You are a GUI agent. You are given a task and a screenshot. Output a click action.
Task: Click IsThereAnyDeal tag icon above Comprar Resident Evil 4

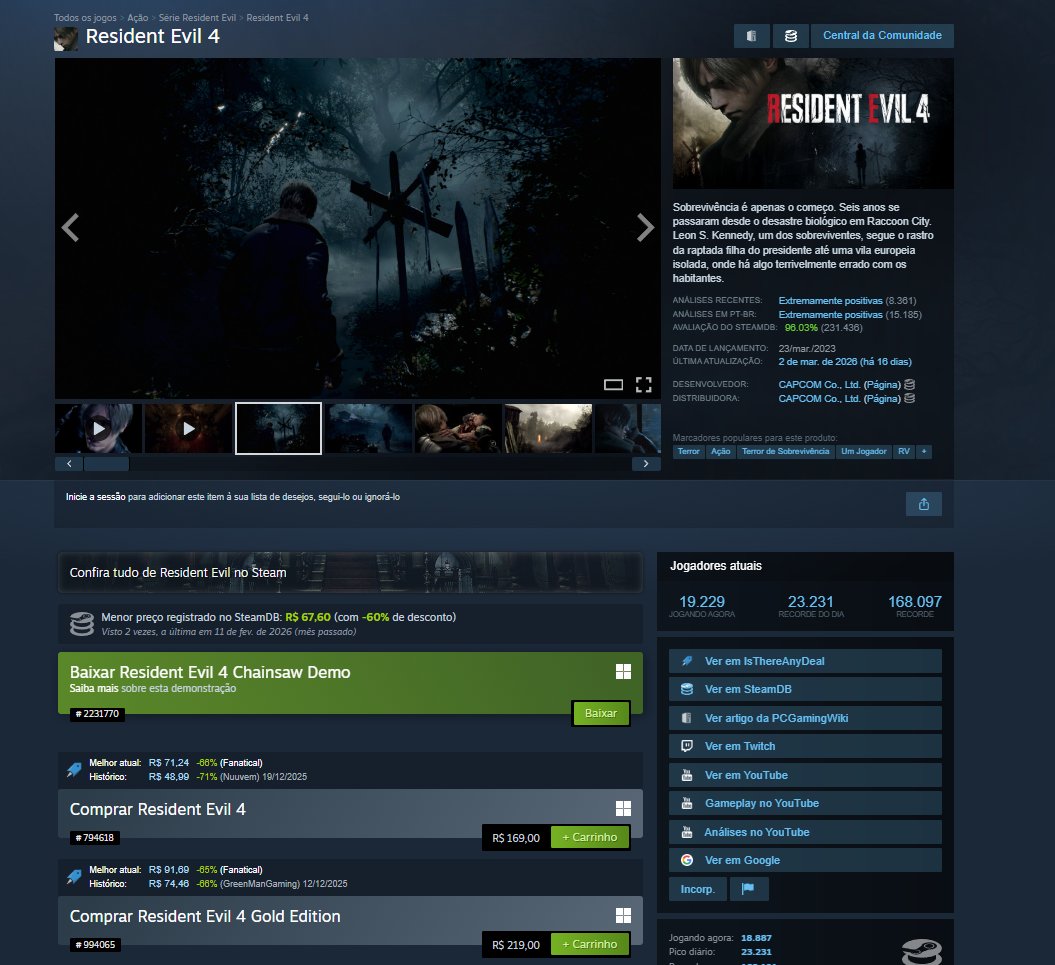74,770
